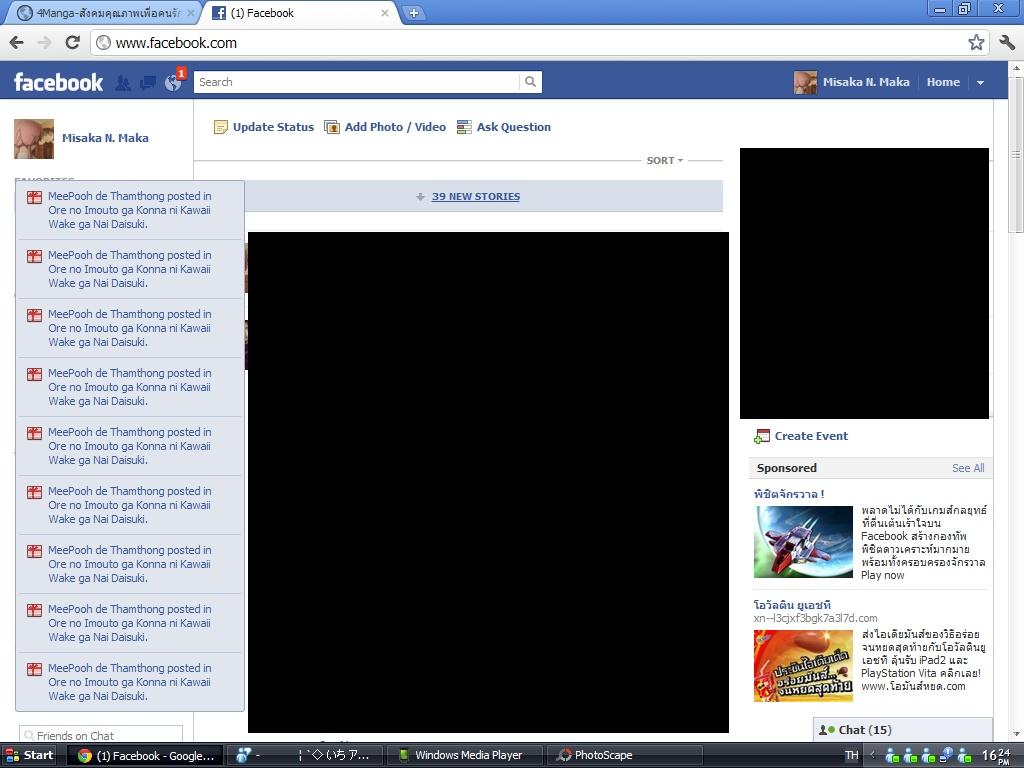Open the account dropdown arrow
1024x768 pixels.
click(x=980, y=83)
